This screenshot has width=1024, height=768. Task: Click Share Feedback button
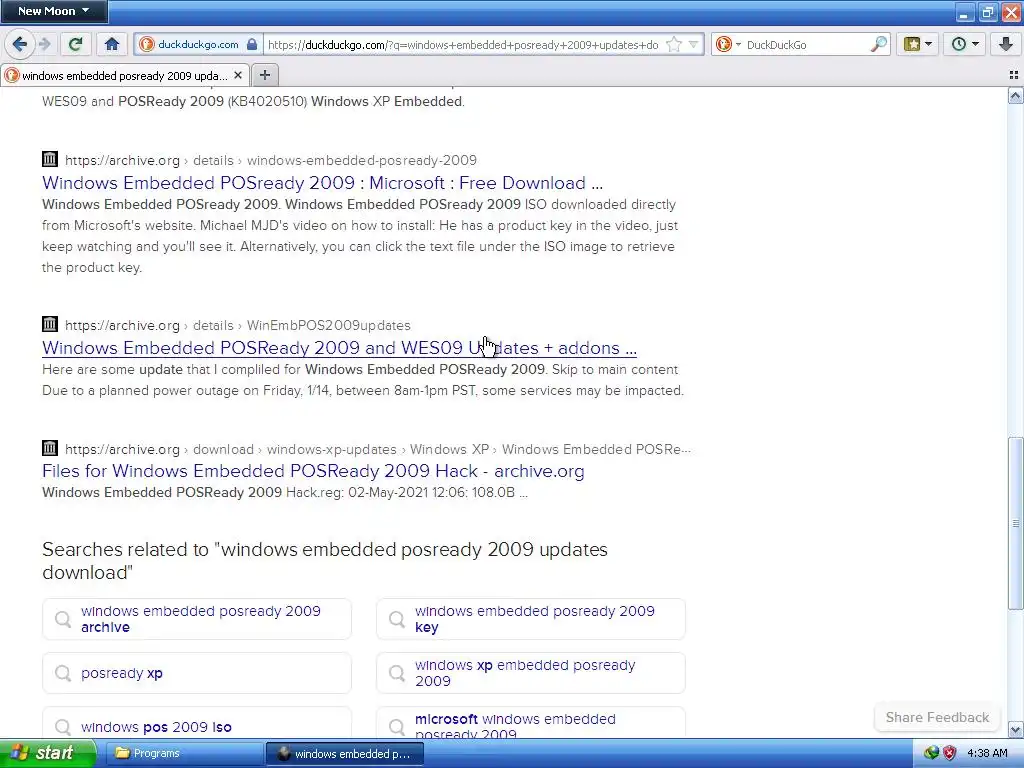tap(937, 718)
